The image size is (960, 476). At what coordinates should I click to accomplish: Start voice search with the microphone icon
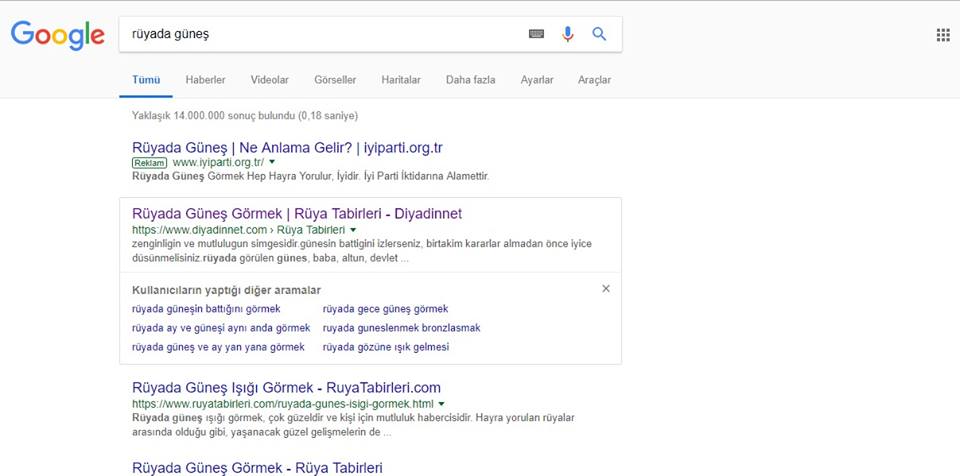(x=568, y=34)
